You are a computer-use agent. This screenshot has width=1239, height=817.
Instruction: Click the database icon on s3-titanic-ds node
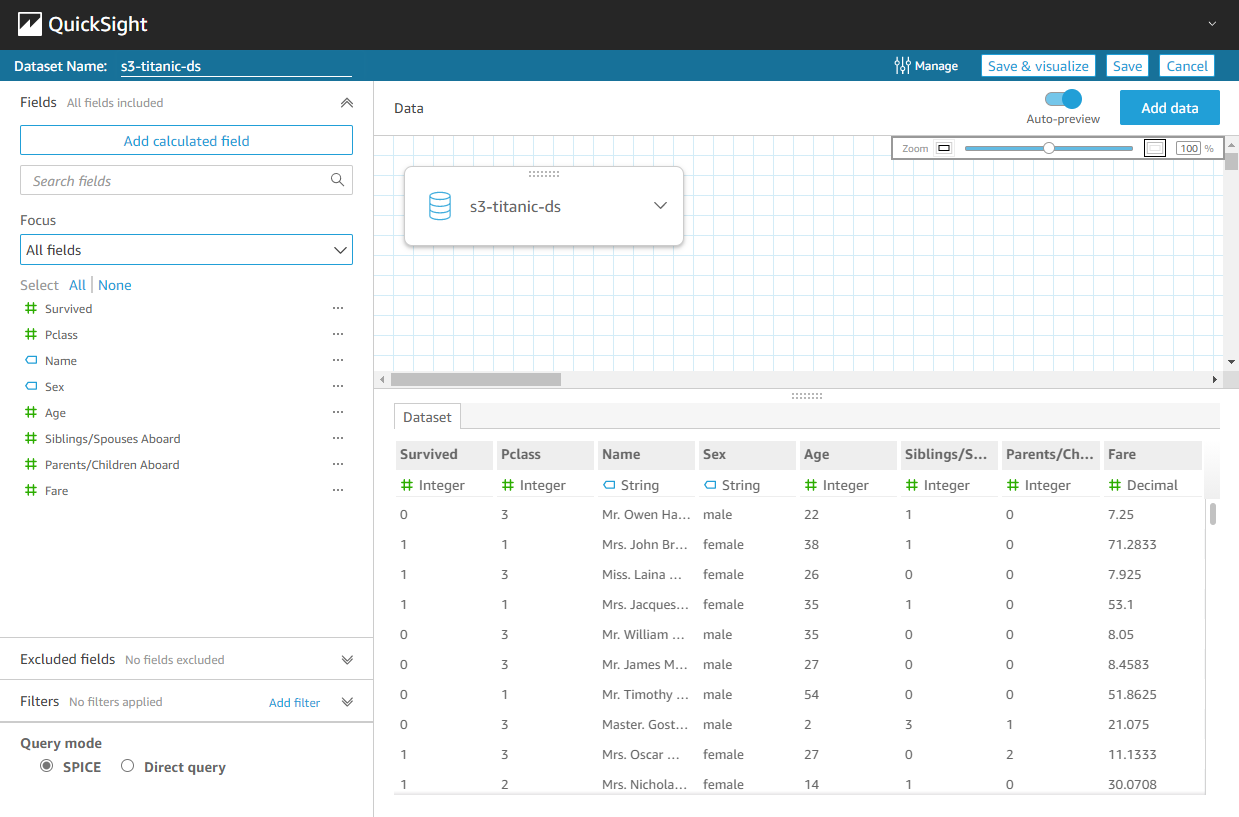439,206
